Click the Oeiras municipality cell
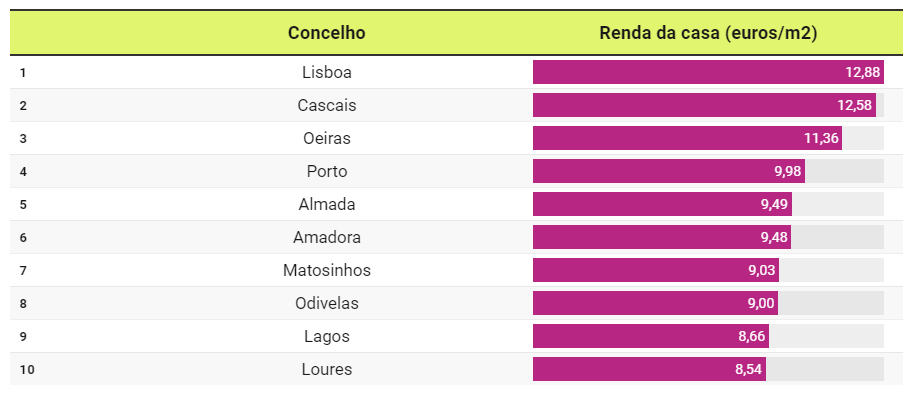The height and width of the screenshot is (398, 913). pos(327,138)
